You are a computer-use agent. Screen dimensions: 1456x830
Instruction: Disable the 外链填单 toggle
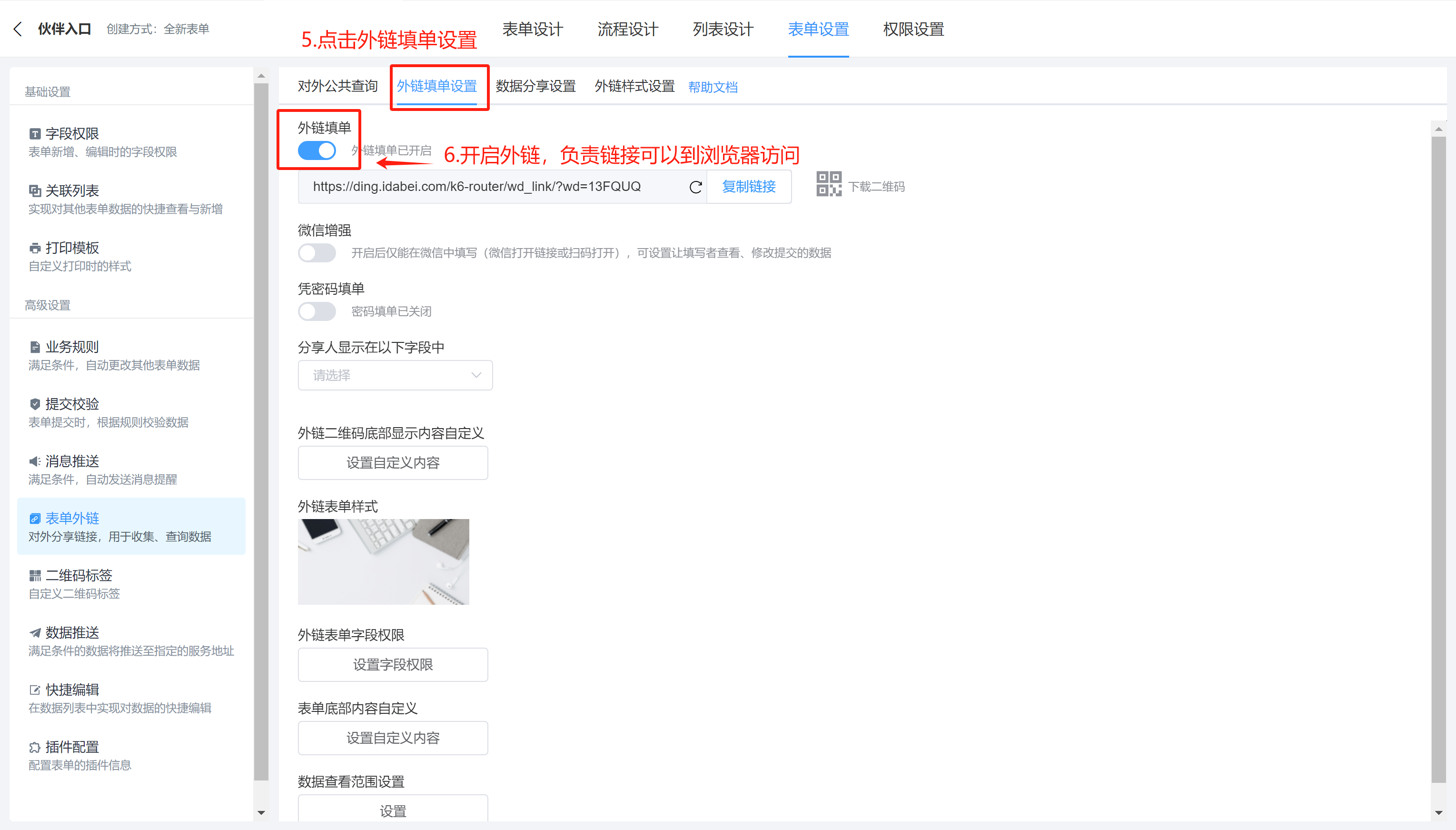click(x=317, y=150)
